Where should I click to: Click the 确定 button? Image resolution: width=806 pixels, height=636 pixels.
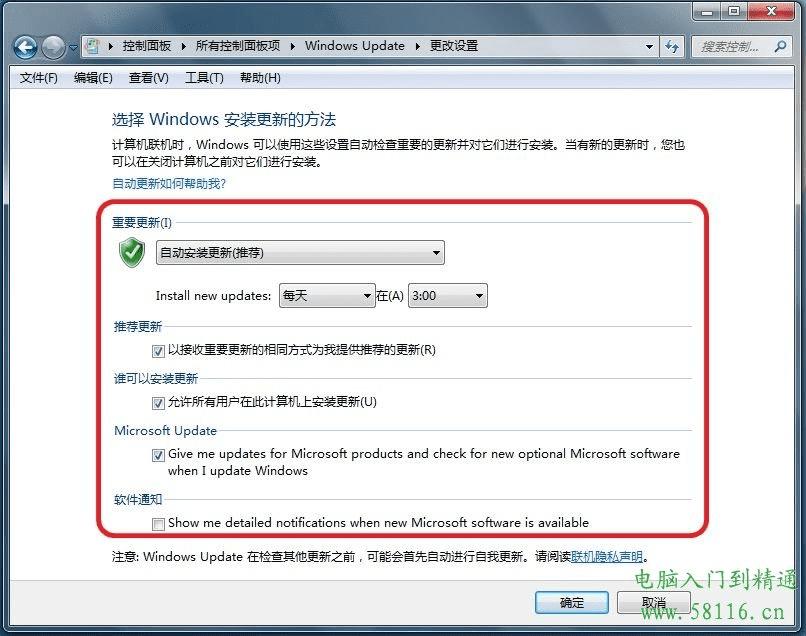(x=572, y=602)
